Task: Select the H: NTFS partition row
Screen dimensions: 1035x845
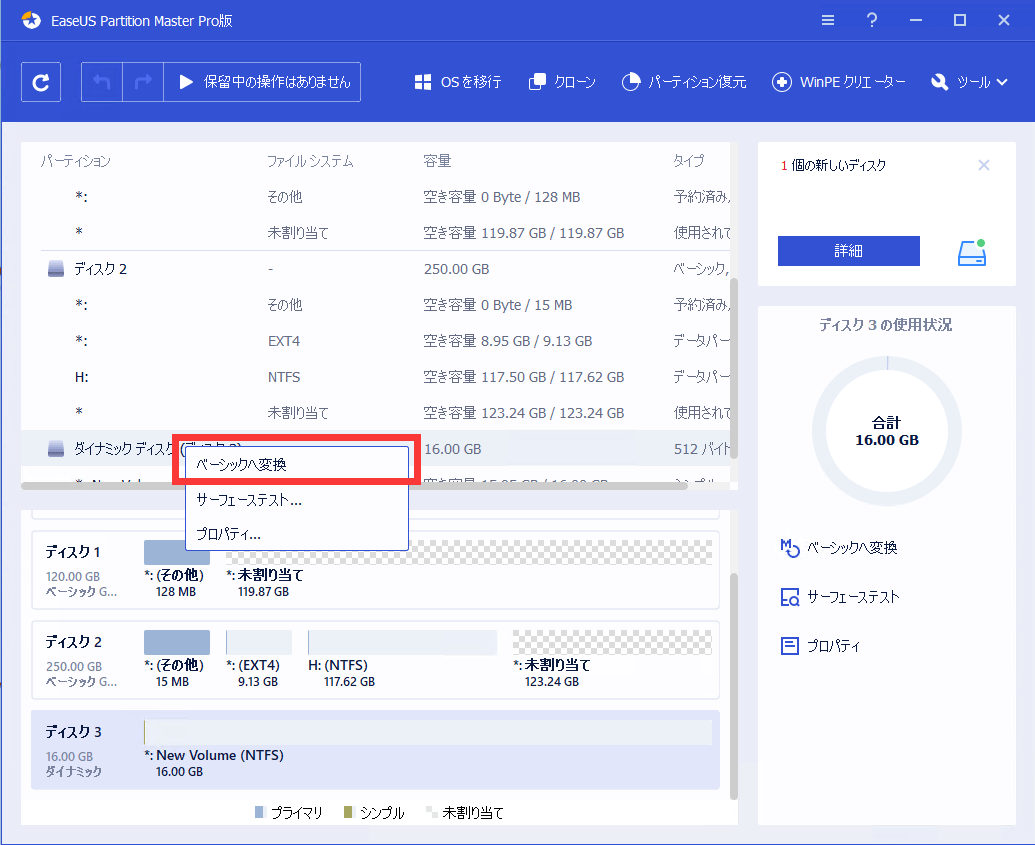Action: 376,377
